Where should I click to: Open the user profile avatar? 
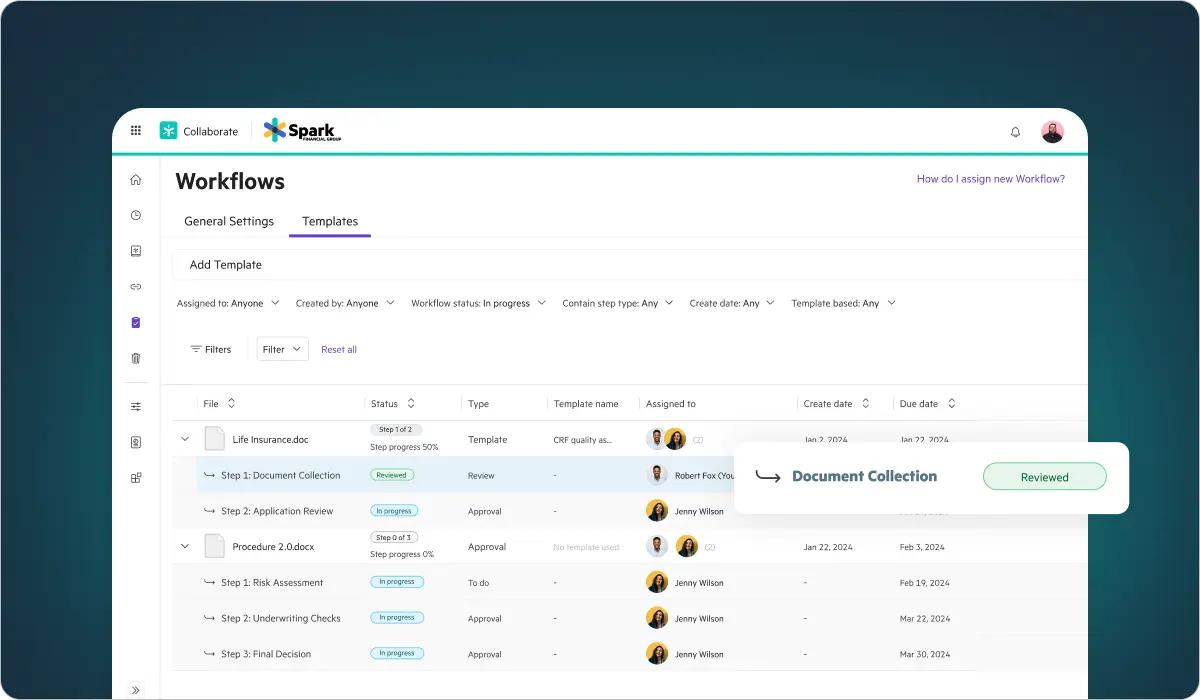[x=1052, y=132]
